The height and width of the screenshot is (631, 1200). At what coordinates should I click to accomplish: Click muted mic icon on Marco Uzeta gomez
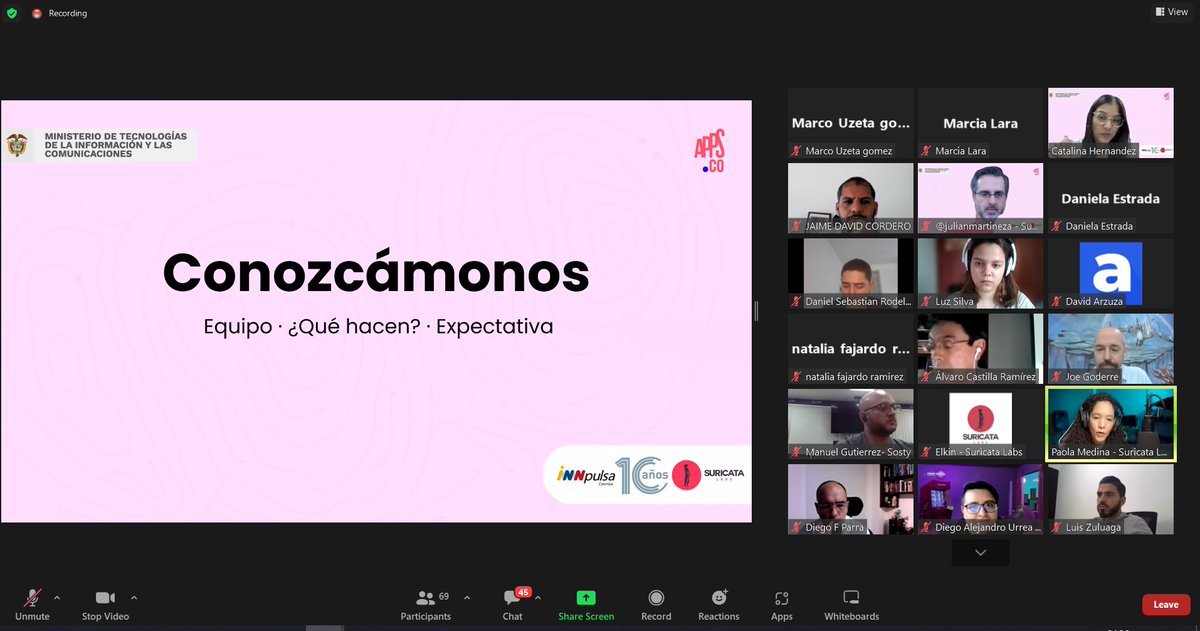pyautogui.click(x=797, y=151)
